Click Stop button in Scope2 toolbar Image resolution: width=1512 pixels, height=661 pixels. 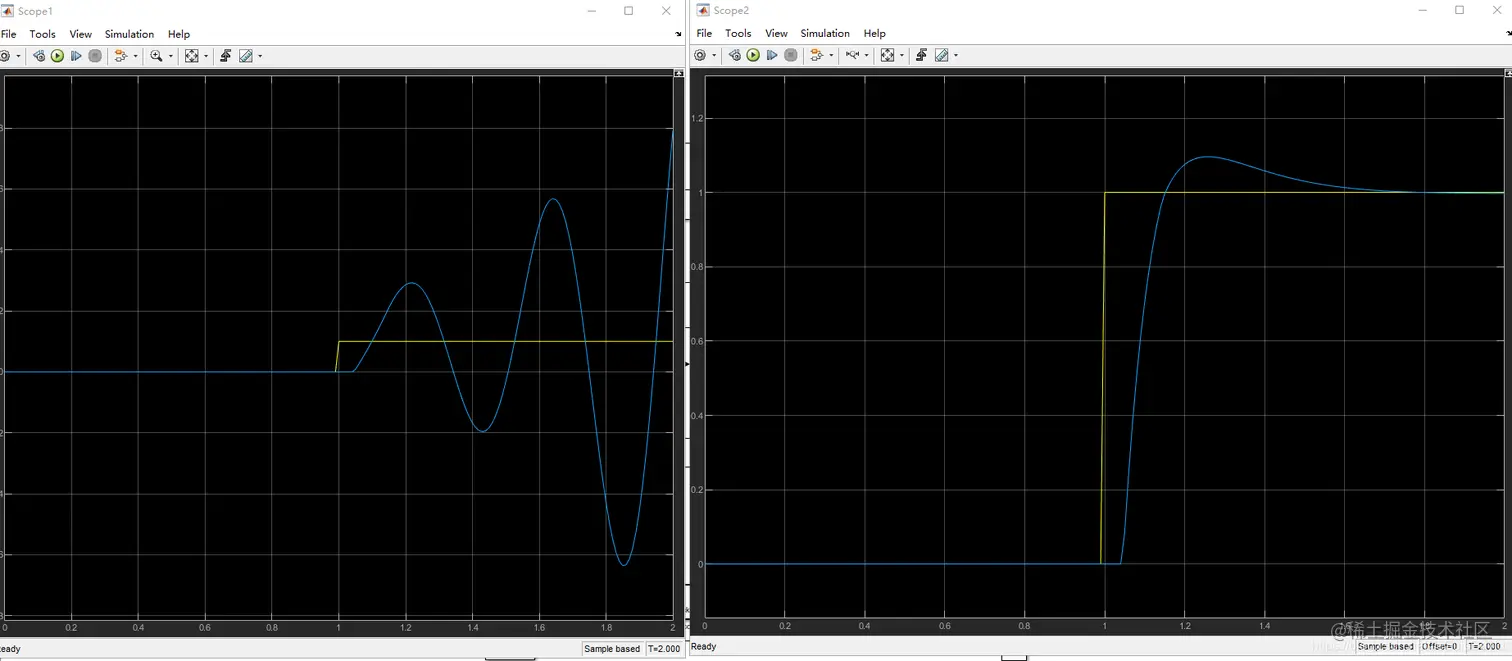coord(791,55)
